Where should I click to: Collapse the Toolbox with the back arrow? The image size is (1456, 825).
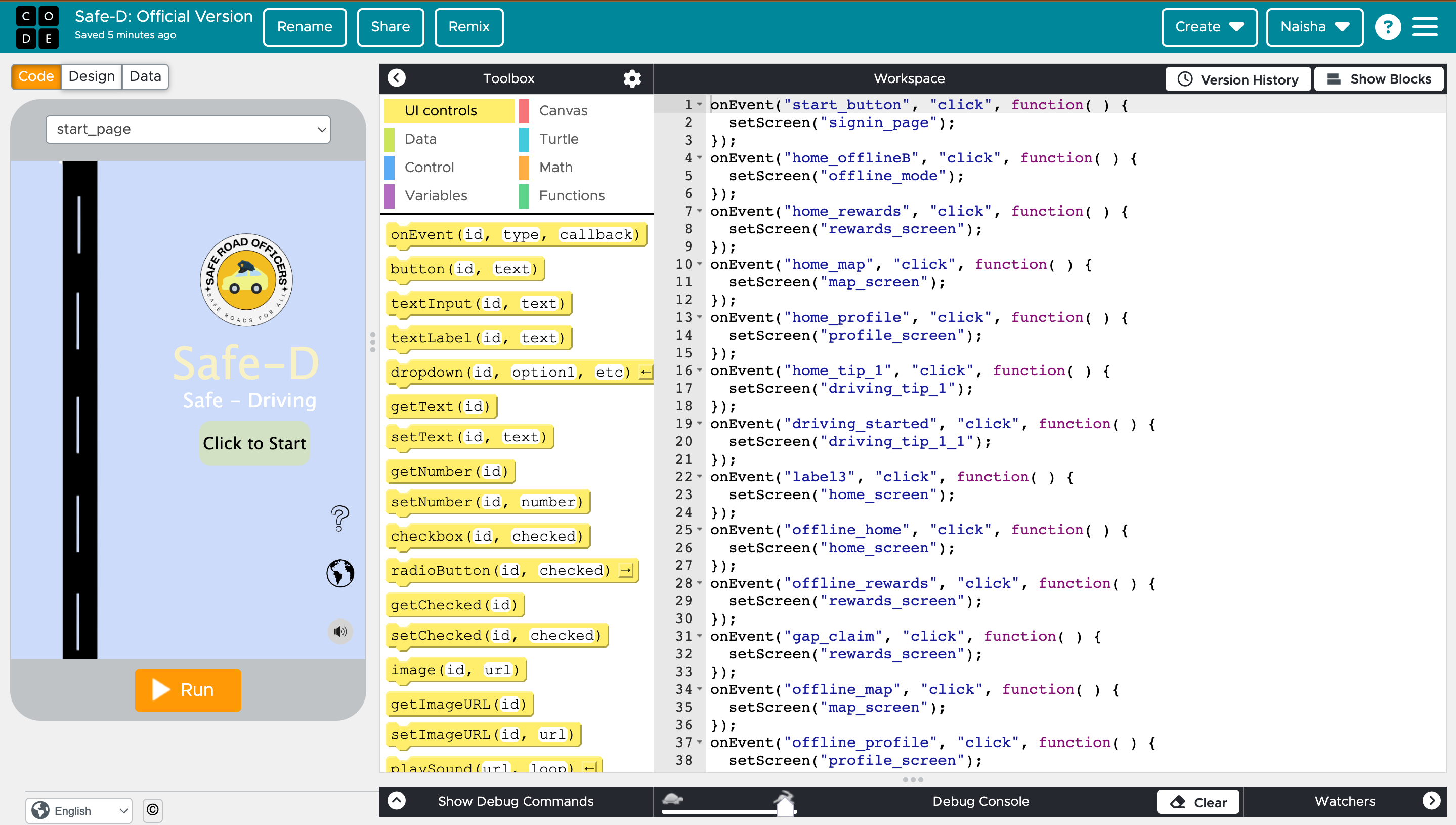(x=397, y=77)
